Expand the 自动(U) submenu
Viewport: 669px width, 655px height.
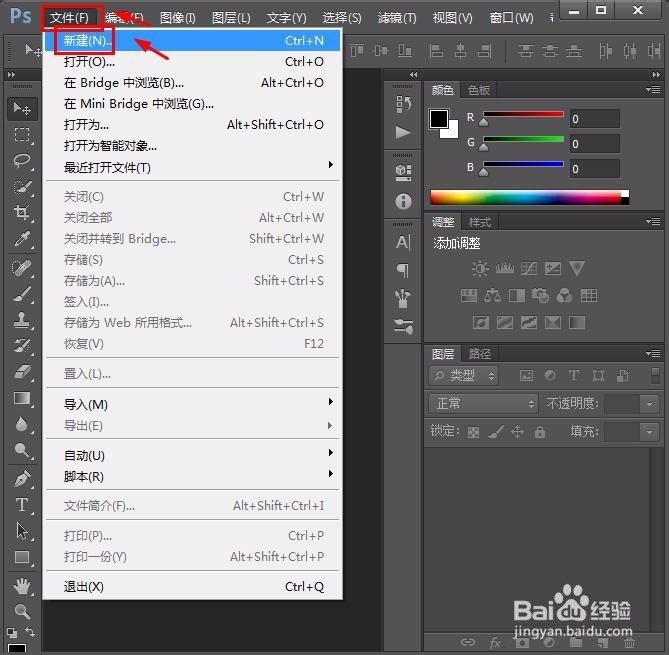tap(193, 455)
